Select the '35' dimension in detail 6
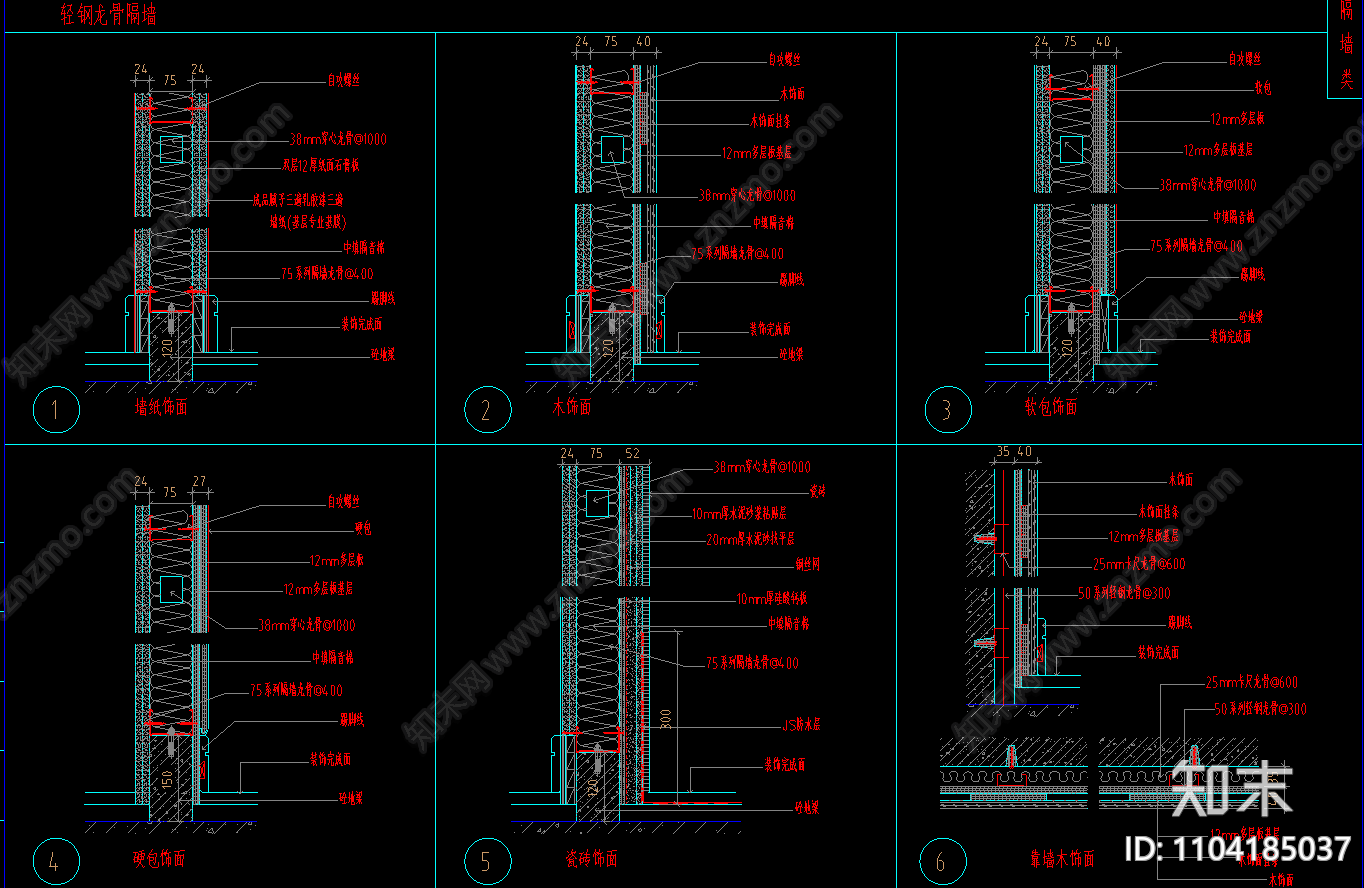The height and width of the screenshot is (888, 1364). tap(1002, 453)
